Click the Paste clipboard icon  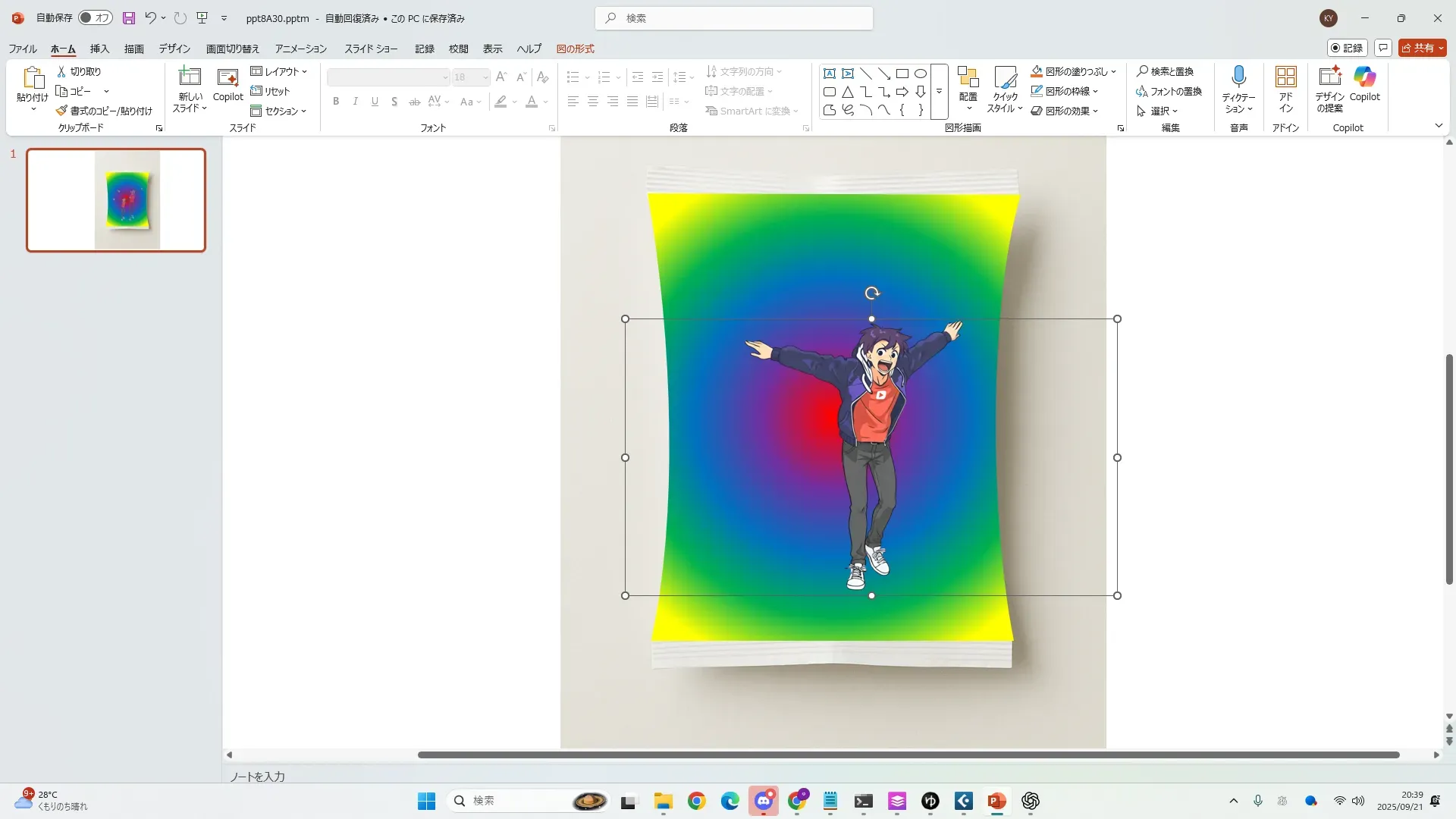pyautogui.click(x=33, y=77)
